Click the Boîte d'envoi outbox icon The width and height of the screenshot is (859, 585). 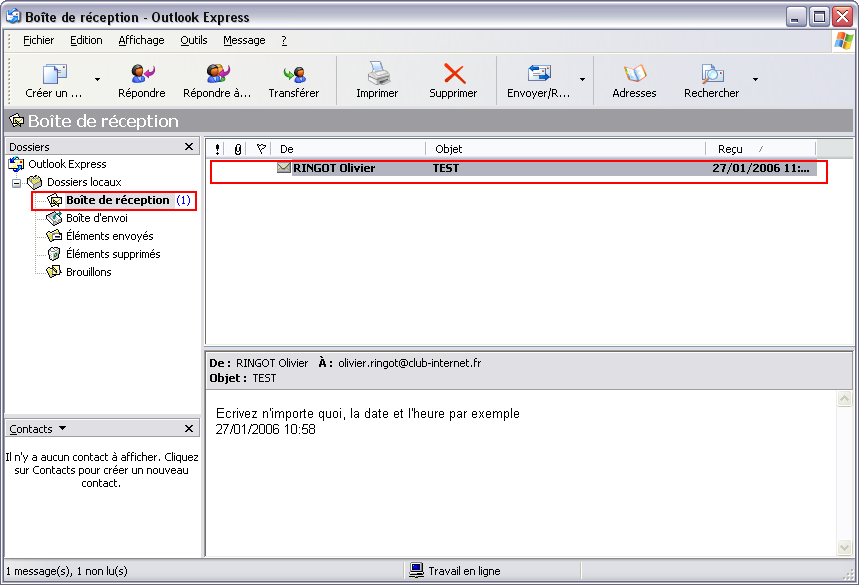click(x=54, y=218)
